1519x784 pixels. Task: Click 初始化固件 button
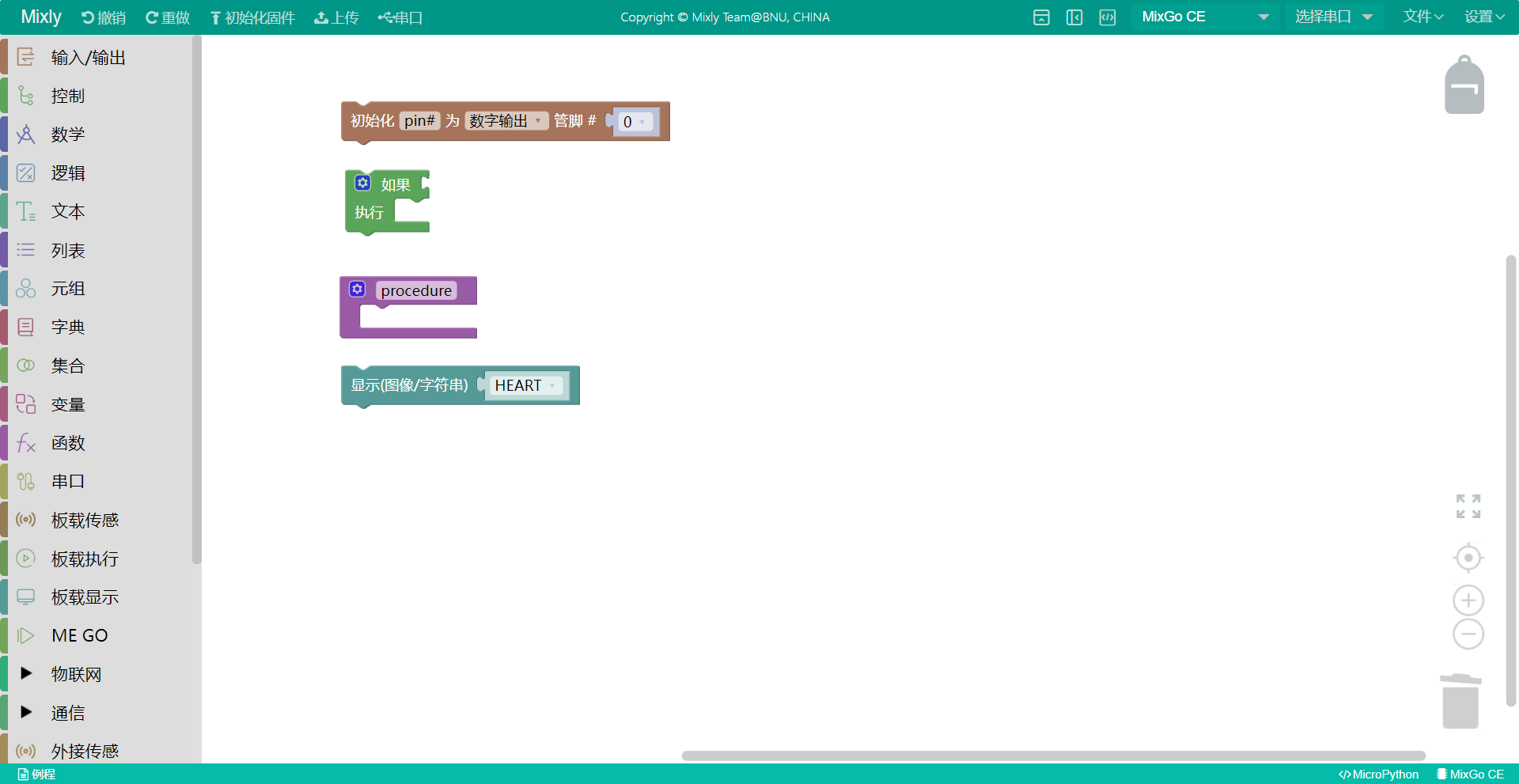(x=252, y=17)
